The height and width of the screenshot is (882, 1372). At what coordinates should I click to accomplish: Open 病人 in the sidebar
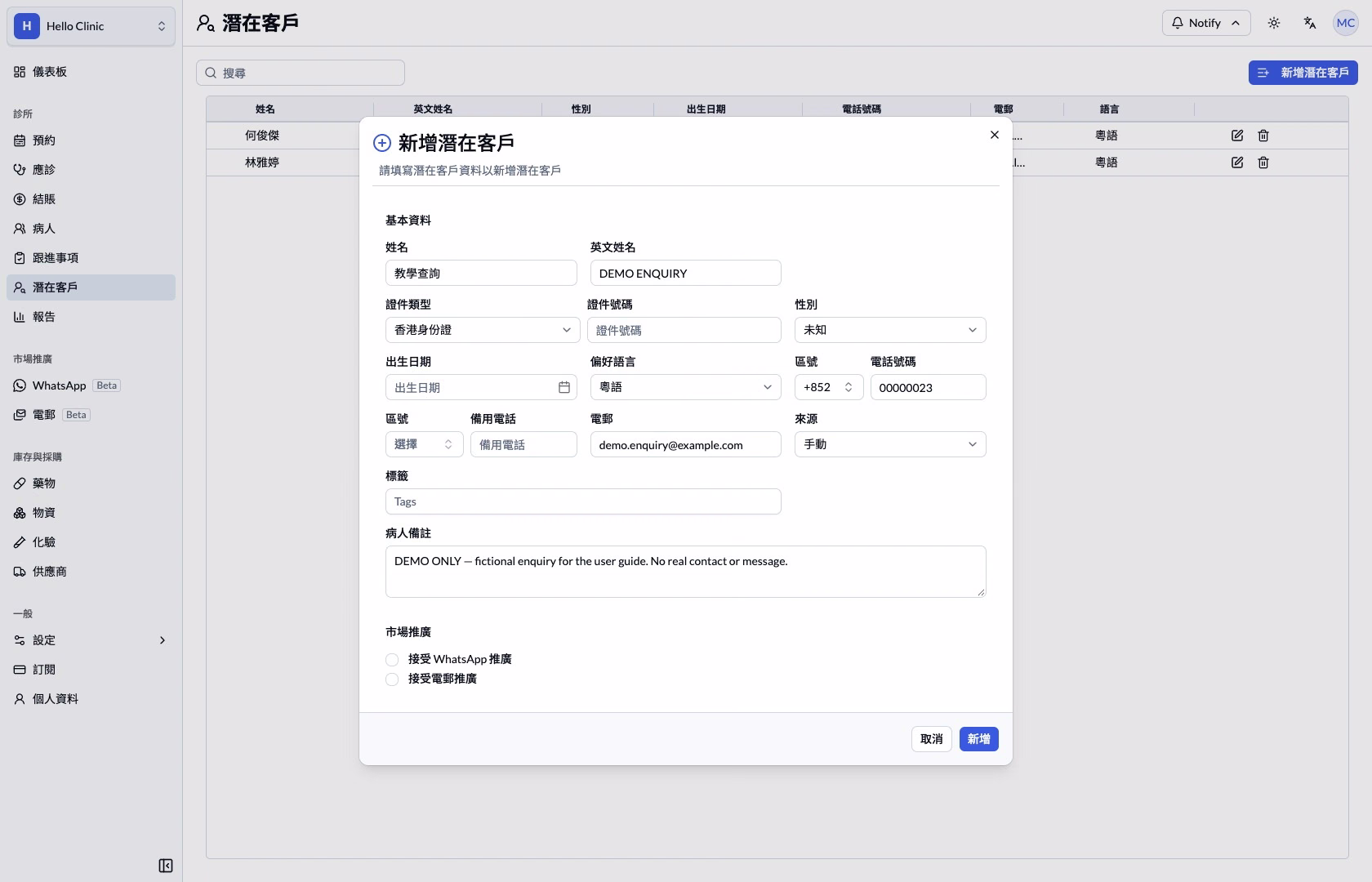[91, 229]
